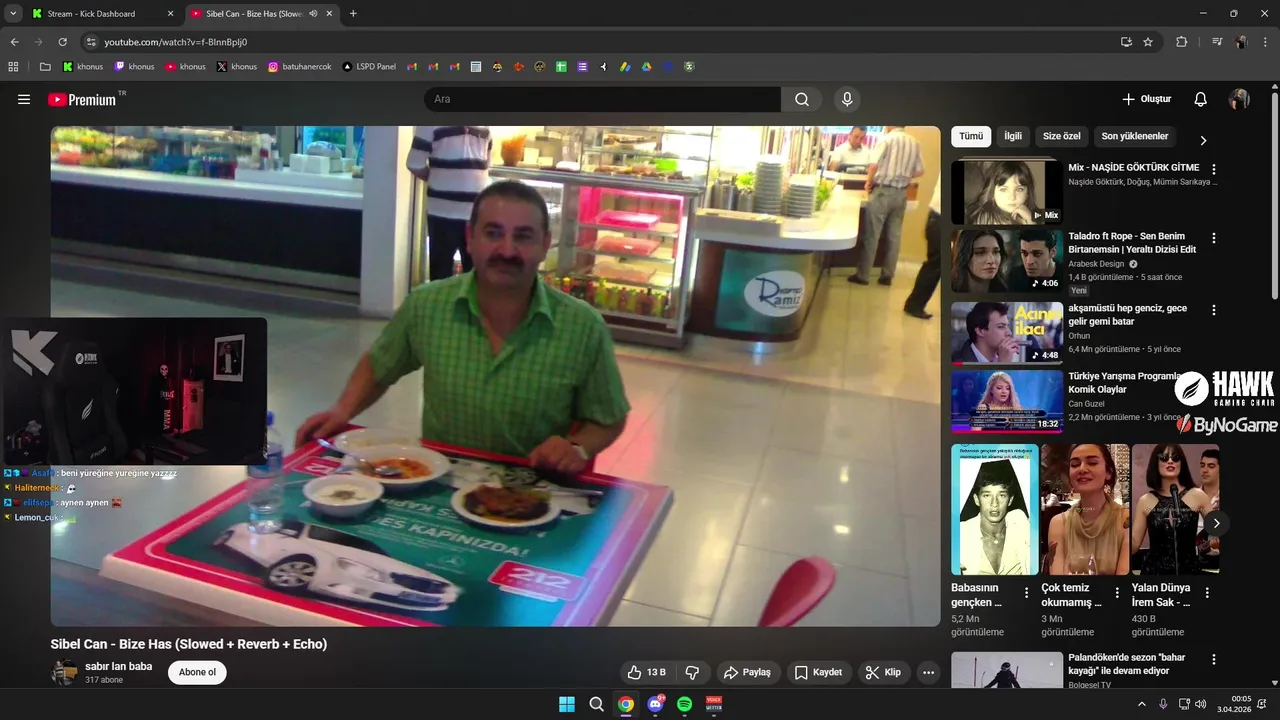Select the Sibel Can YouTube tab

[x=260, y=14]
